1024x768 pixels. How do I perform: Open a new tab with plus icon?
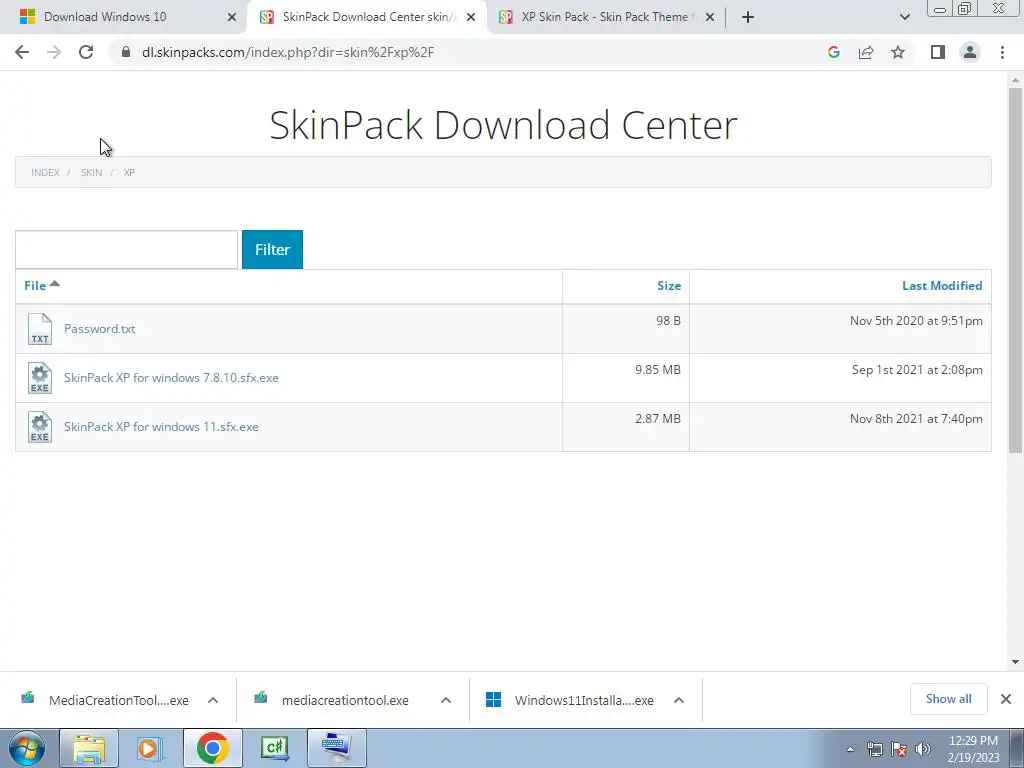coord(748,17)
